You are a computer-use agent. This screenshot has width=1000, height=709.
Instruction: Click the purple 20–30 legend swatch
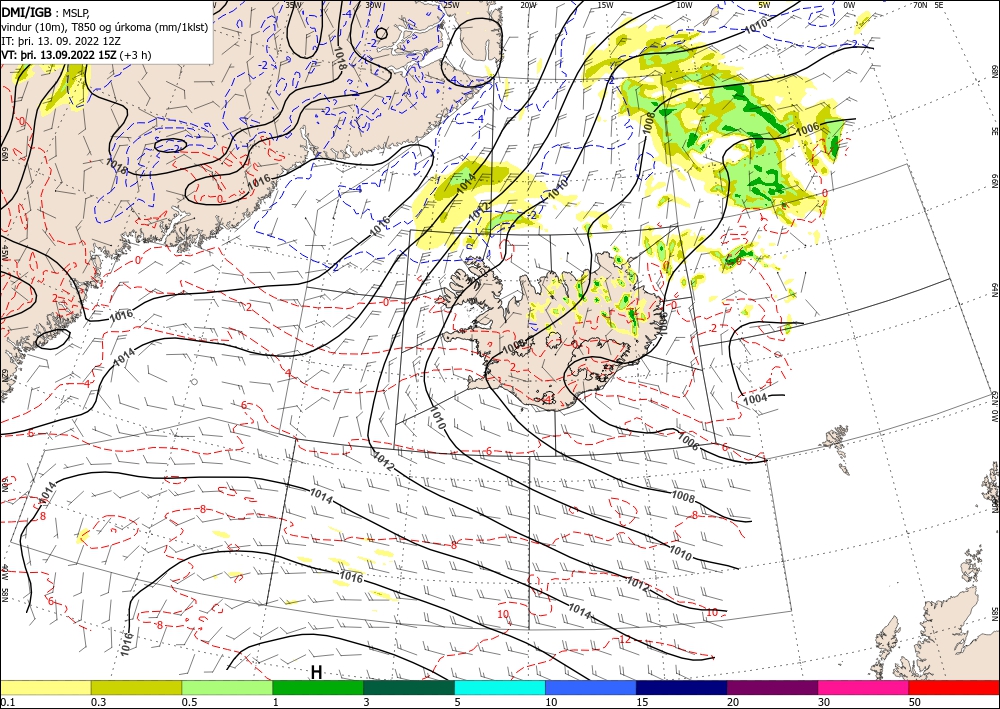click(772, 687)
